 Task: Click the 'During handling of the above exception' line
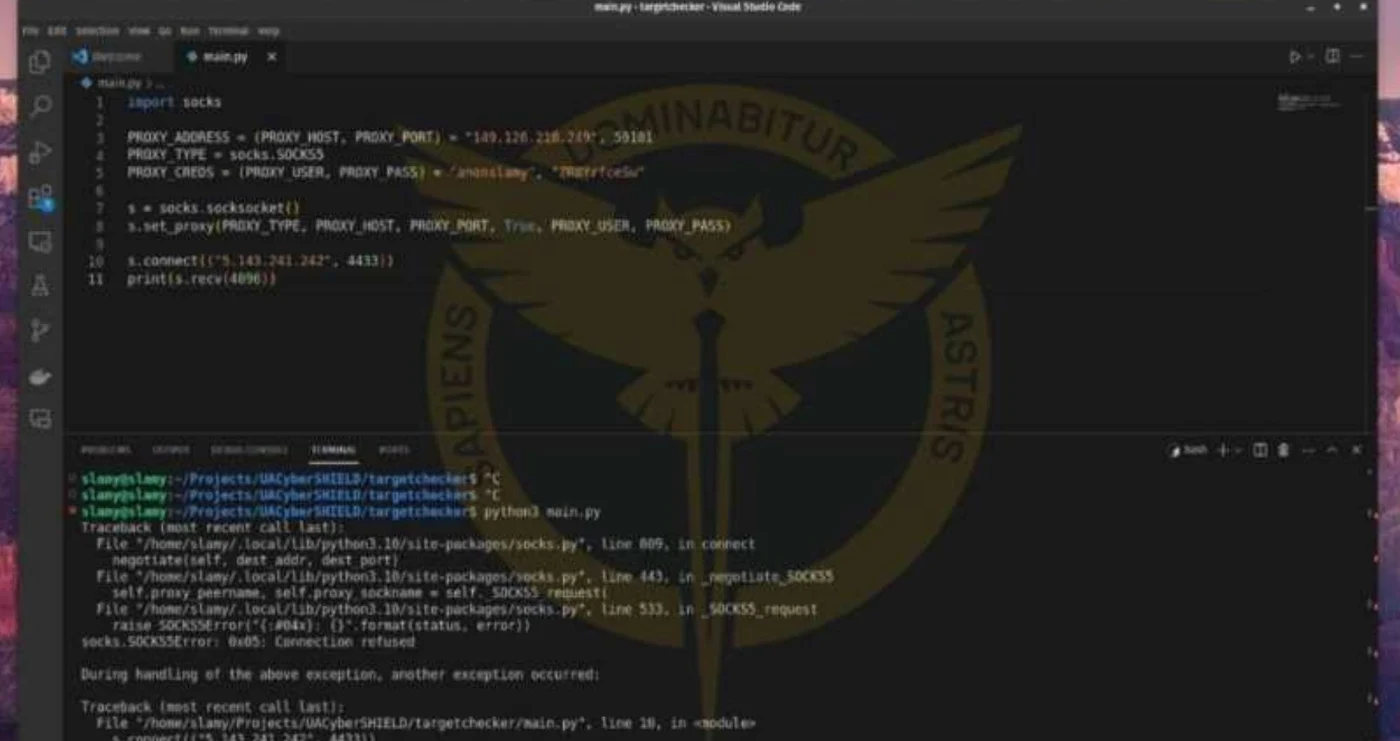[340, 675]
